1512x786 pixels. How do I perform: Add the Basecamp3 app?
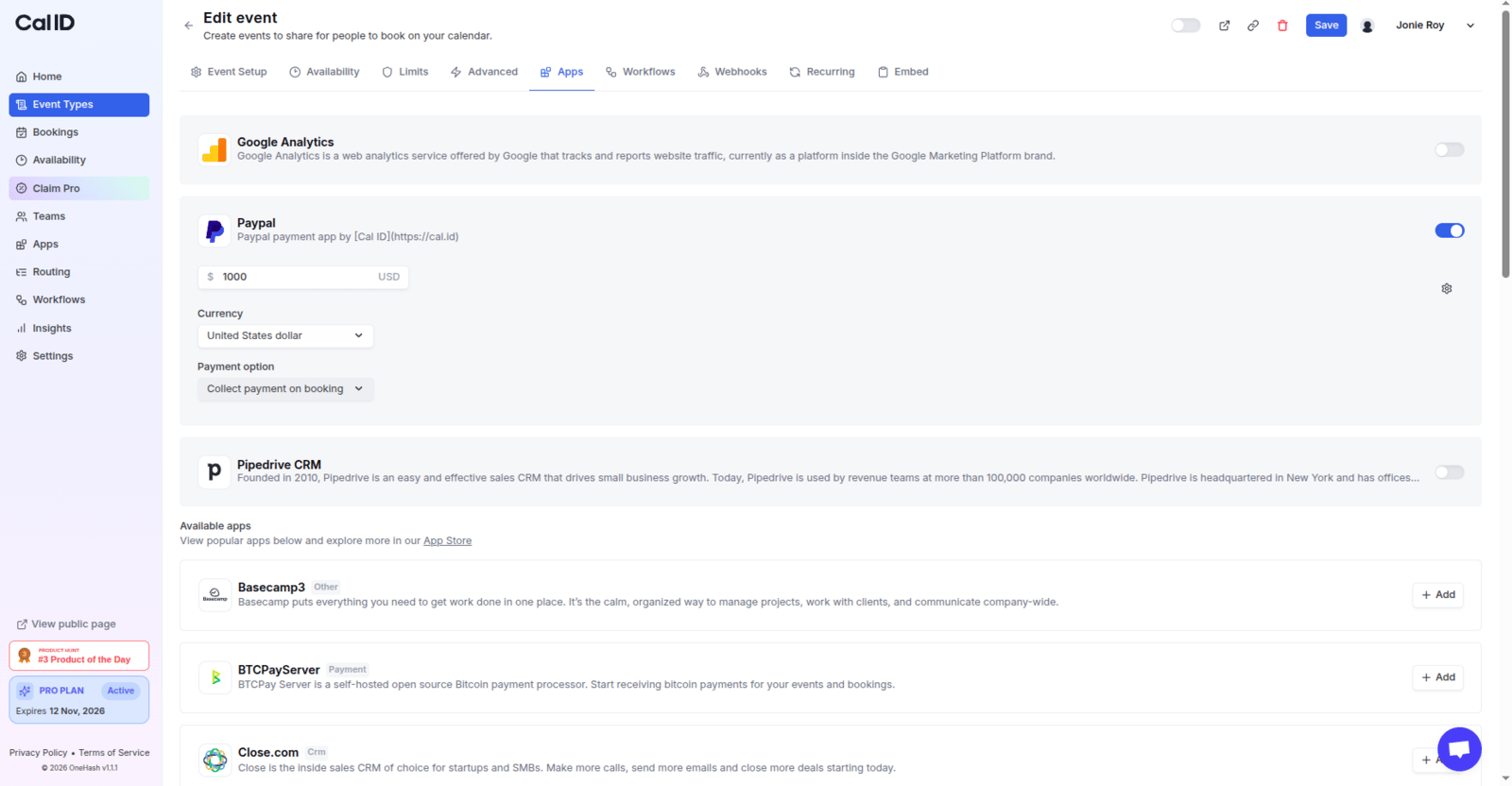[1438, 595]
